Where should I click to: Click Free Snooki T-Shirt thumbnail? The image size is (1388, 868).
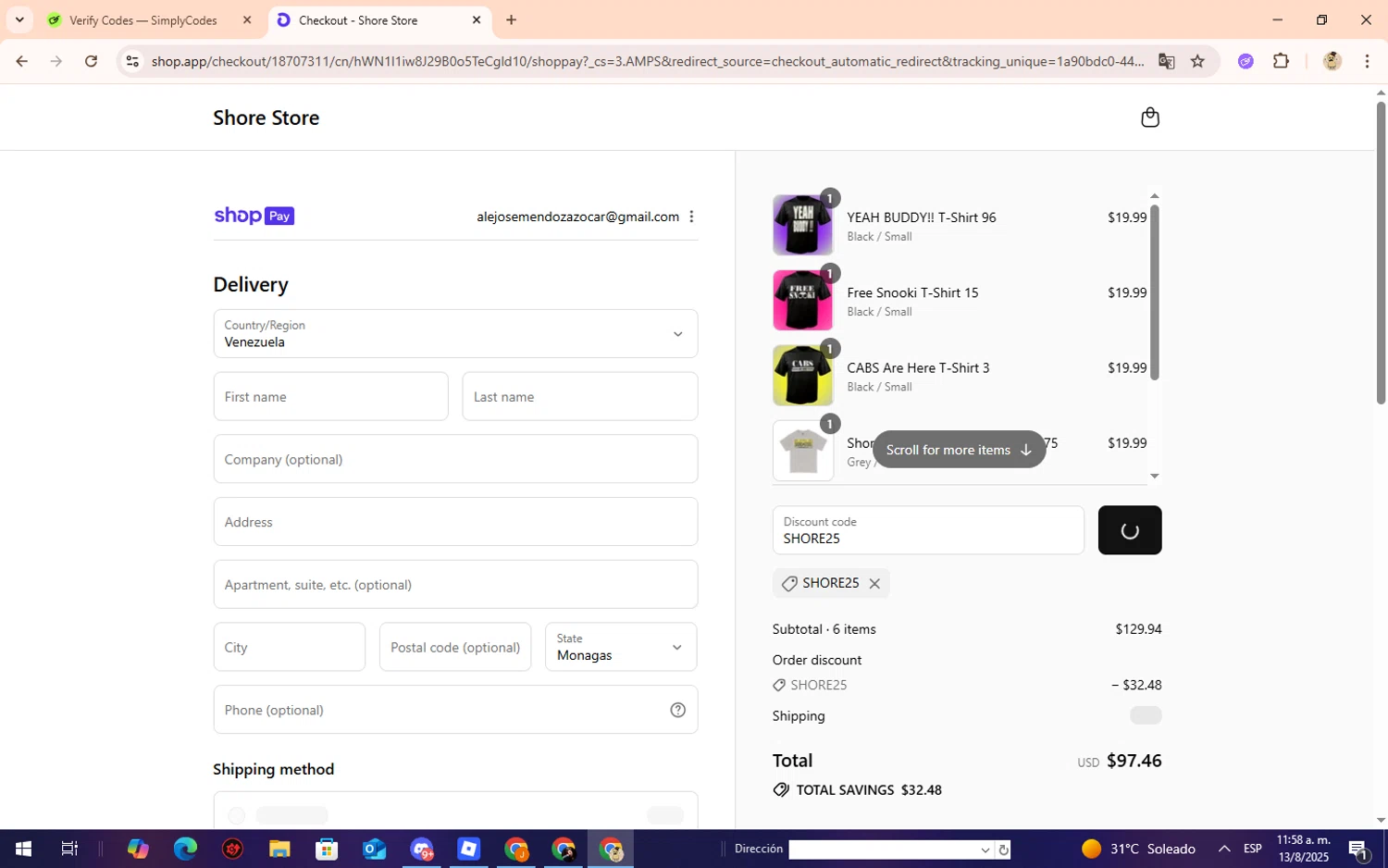(x=803, y=300)
